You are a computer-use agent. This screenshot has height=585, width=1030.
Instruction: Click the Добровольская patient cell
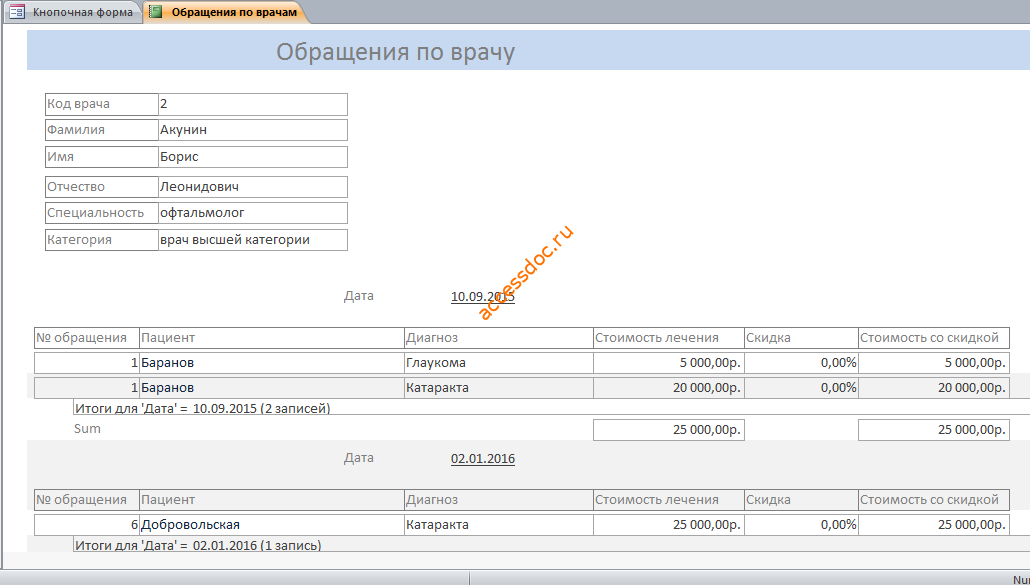click(x=272, y=525)
